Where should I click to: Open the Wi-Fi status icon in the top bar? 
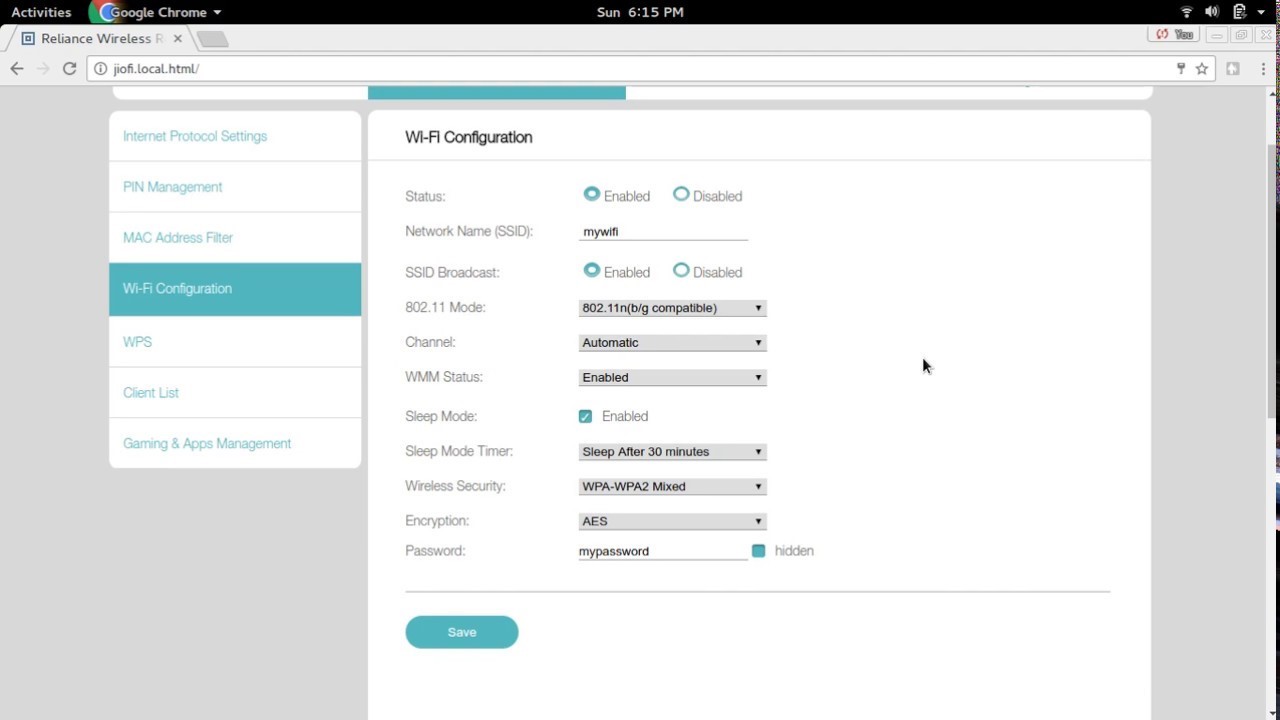click(1187, 12)
